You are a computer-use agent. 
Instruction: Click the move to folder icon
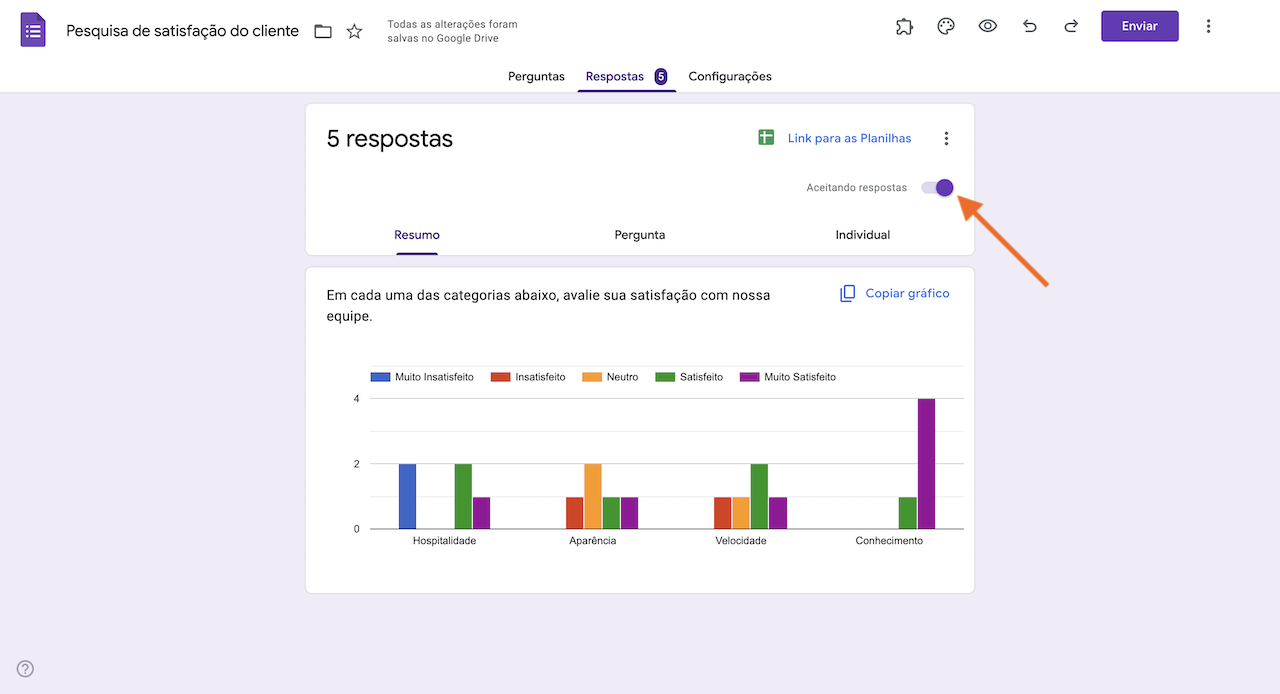pyautogui.click(x=322, y=31)
